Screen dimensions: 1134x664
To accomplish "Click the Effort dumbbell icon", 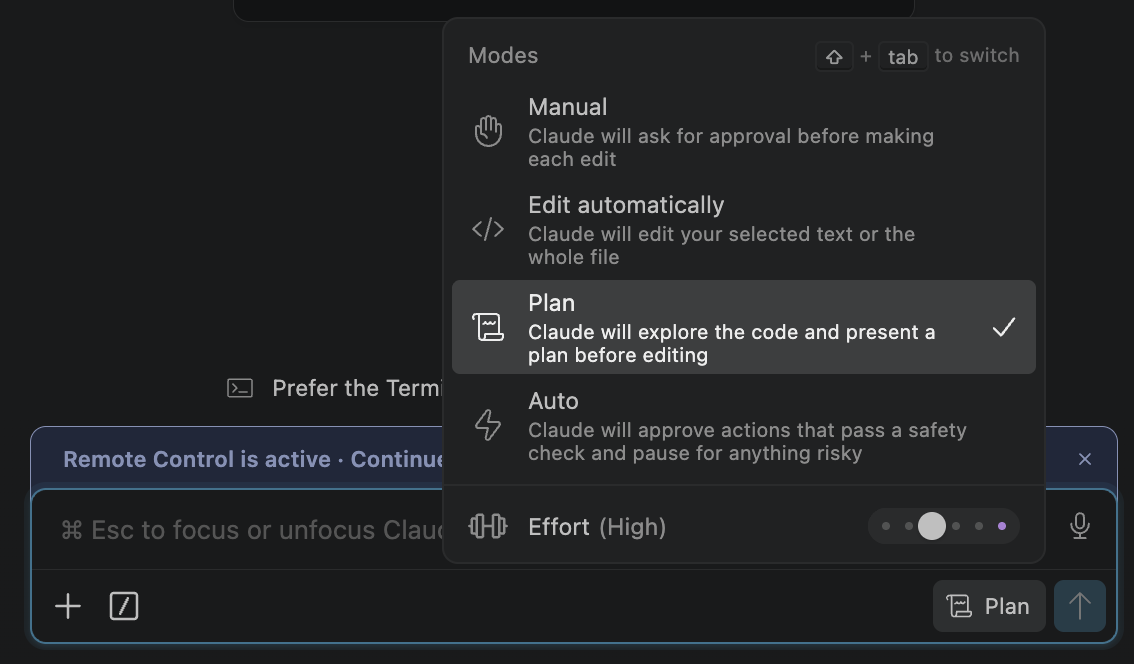I will pyautogui.click(x=488, y=526).
